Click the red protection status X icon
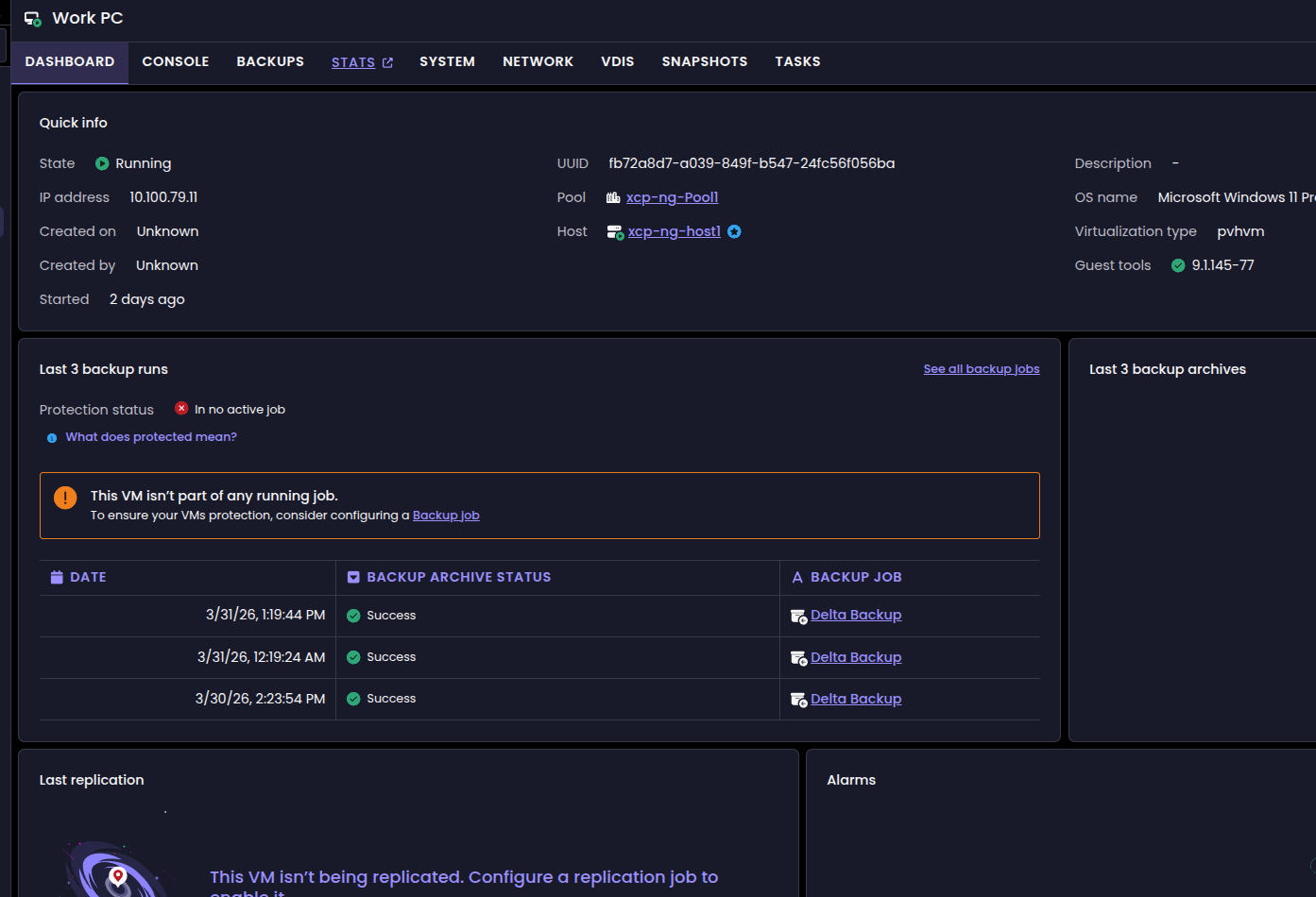The image size is (1316, 897). 181,409
